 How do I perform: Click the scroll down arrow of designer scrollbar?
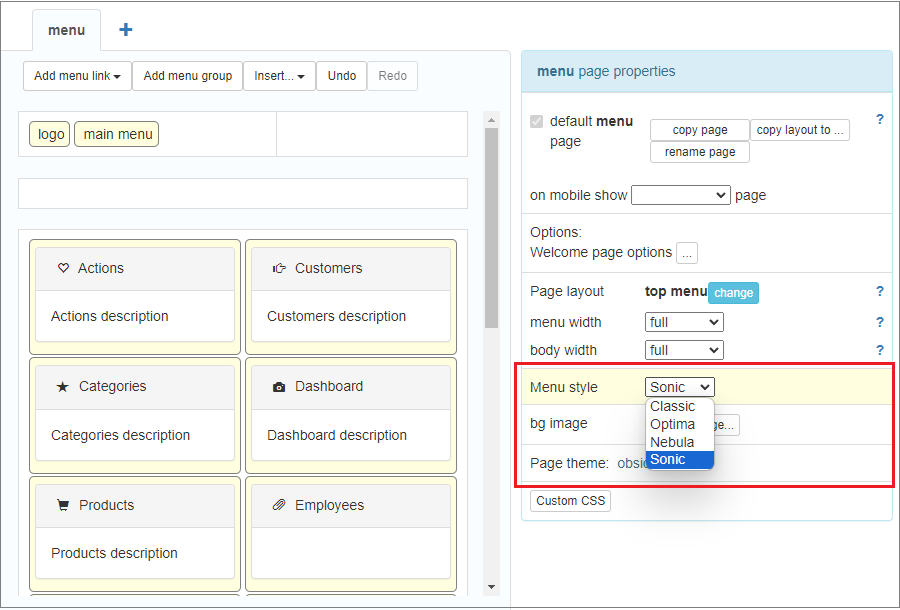(x=491, y=586)
